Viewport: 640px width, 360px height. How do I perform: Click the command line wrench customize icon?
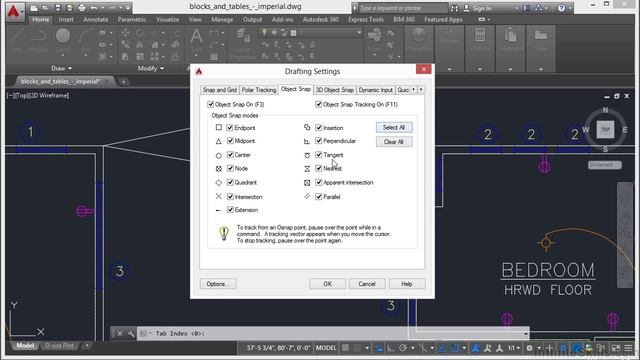[x=131, y=333]
